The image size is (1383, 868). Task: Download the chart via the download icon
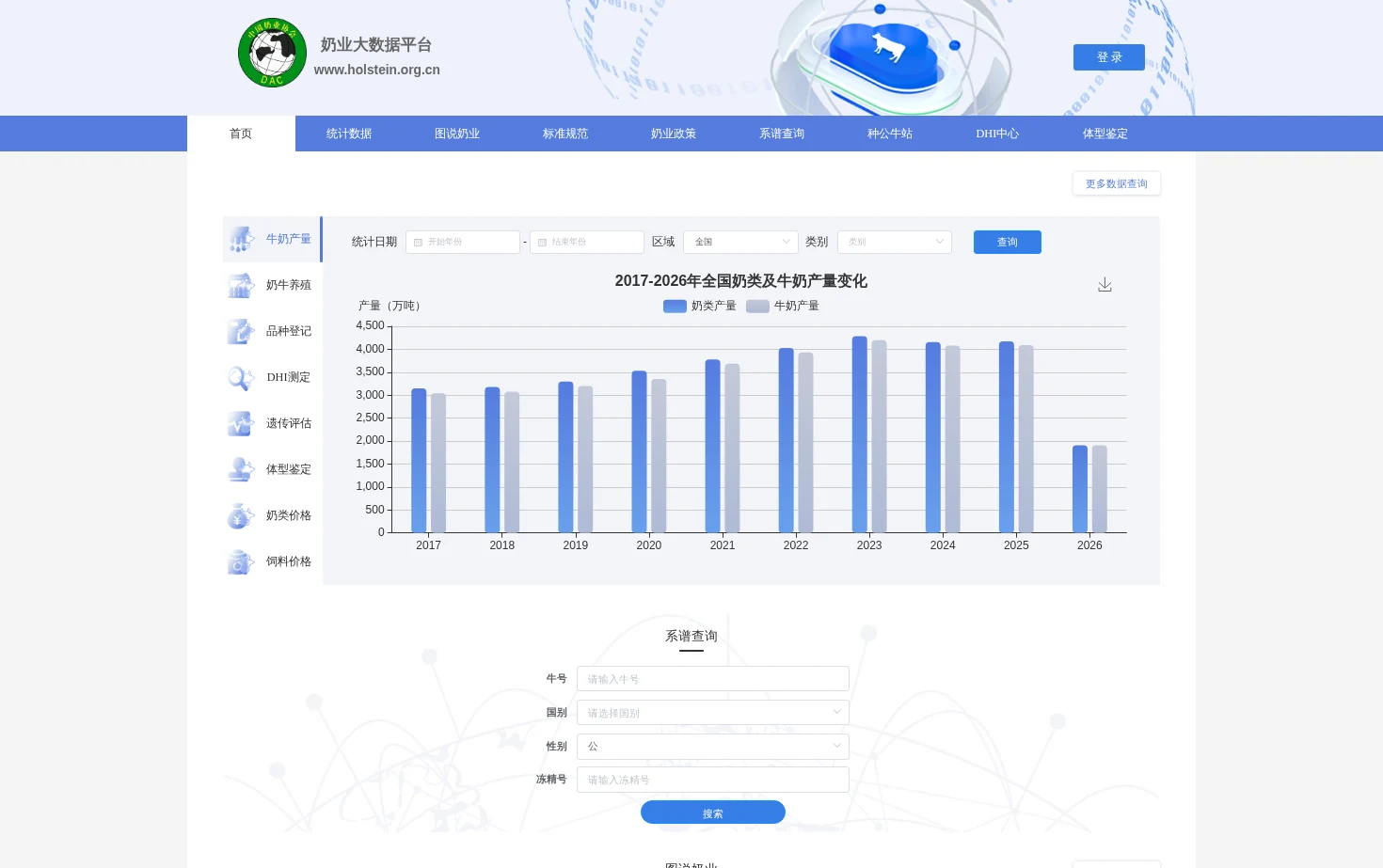coord(1105,285)
